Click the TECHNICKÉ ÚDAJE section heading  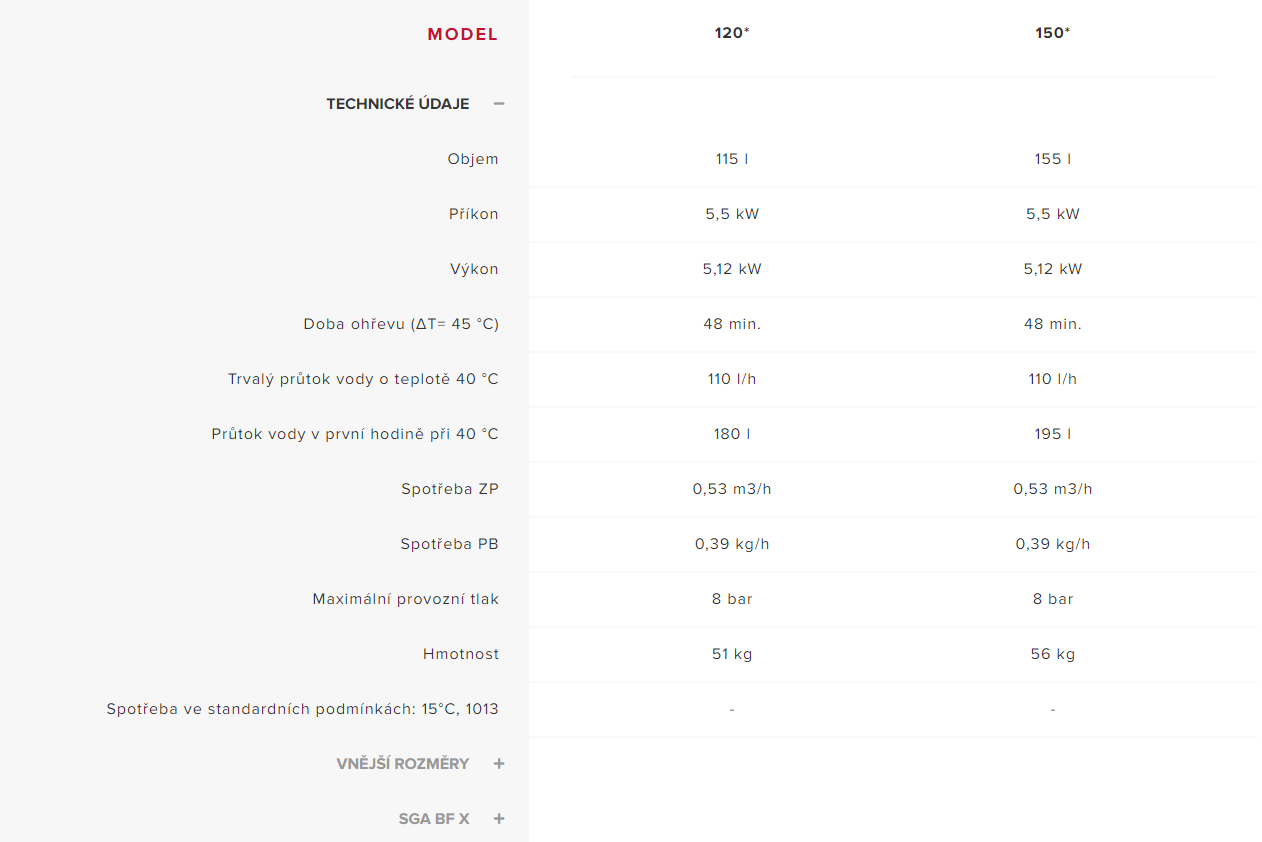pos(397,104)
